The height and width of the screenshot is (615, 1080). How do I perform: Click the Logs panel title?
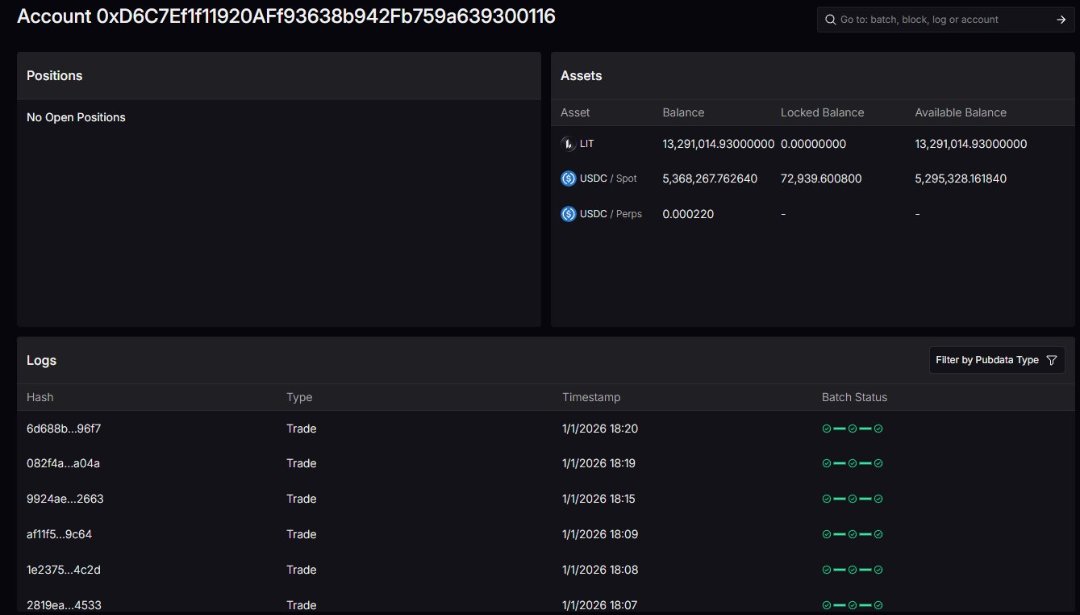click(41, 360)
